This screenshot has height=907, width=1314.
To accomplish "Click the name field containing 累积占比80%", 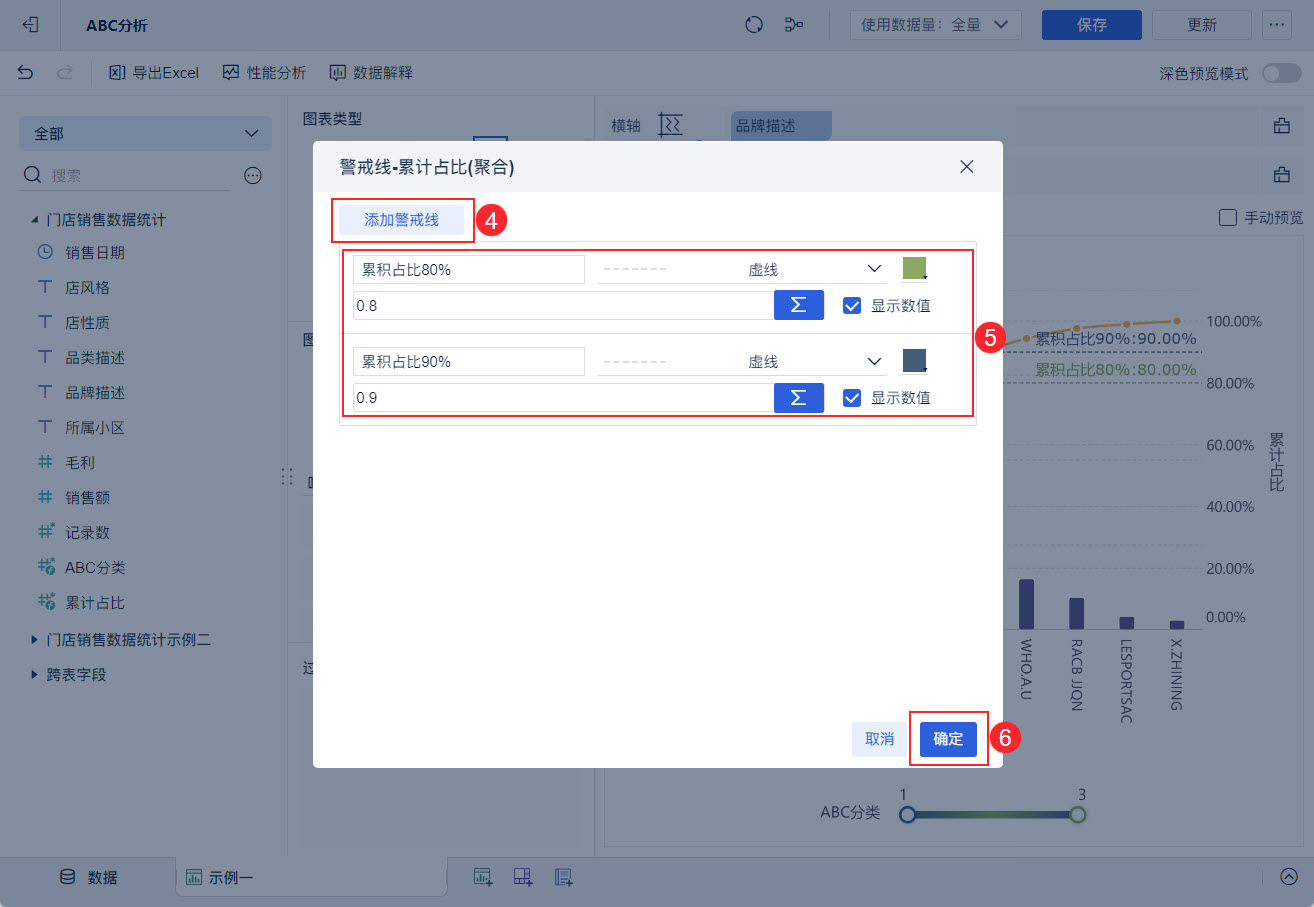I will tap(468, 270).
